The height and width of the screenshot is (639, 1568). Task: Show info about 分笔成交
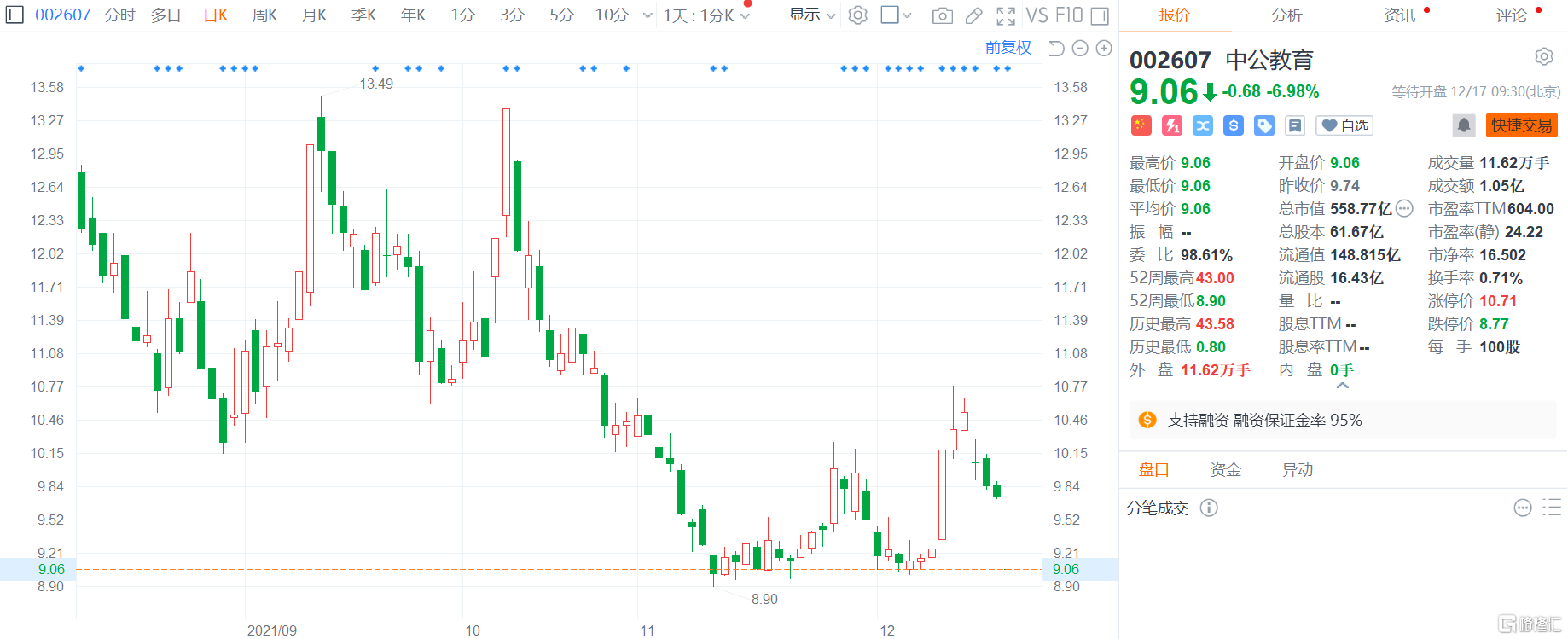click(1209, 508)
